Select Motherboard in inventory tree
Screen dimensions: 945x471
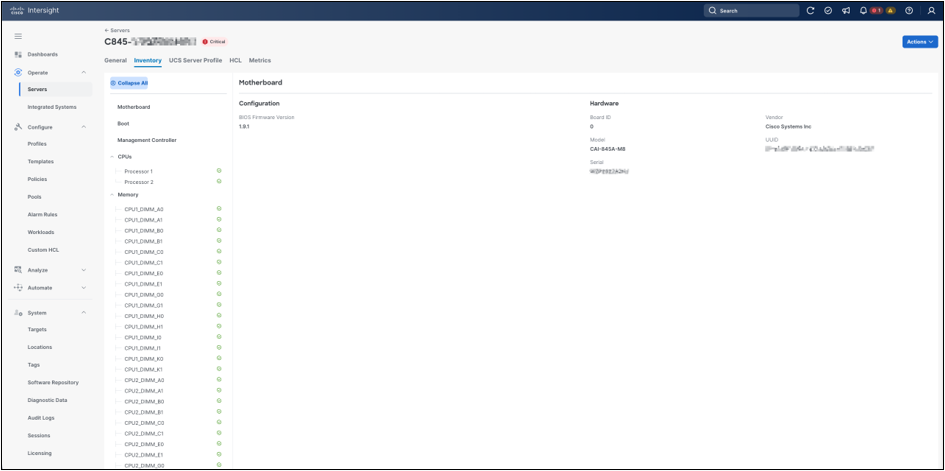point(134,107)
